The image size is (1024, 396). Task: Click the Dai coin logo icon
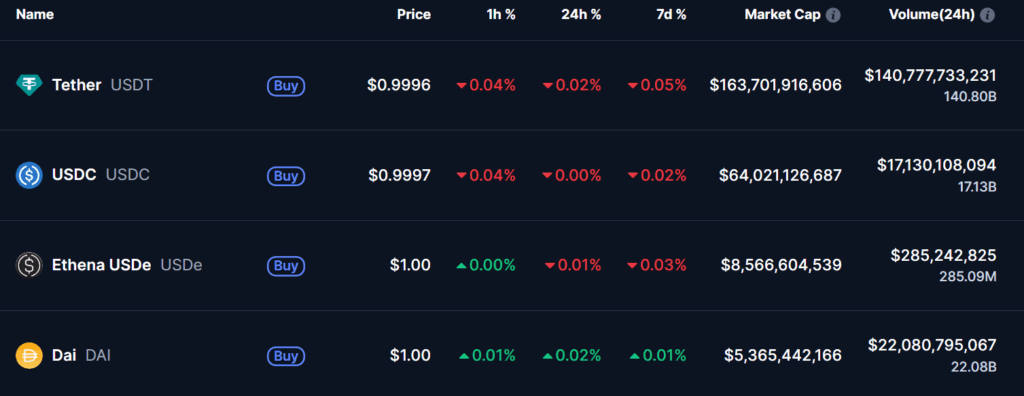pos(29,355)
